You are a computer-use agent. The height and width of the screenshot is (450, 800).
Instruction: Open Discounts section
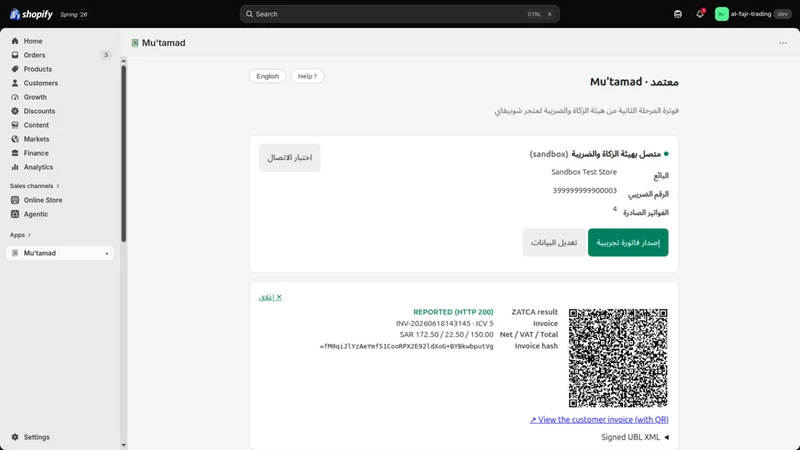(39, 111)
